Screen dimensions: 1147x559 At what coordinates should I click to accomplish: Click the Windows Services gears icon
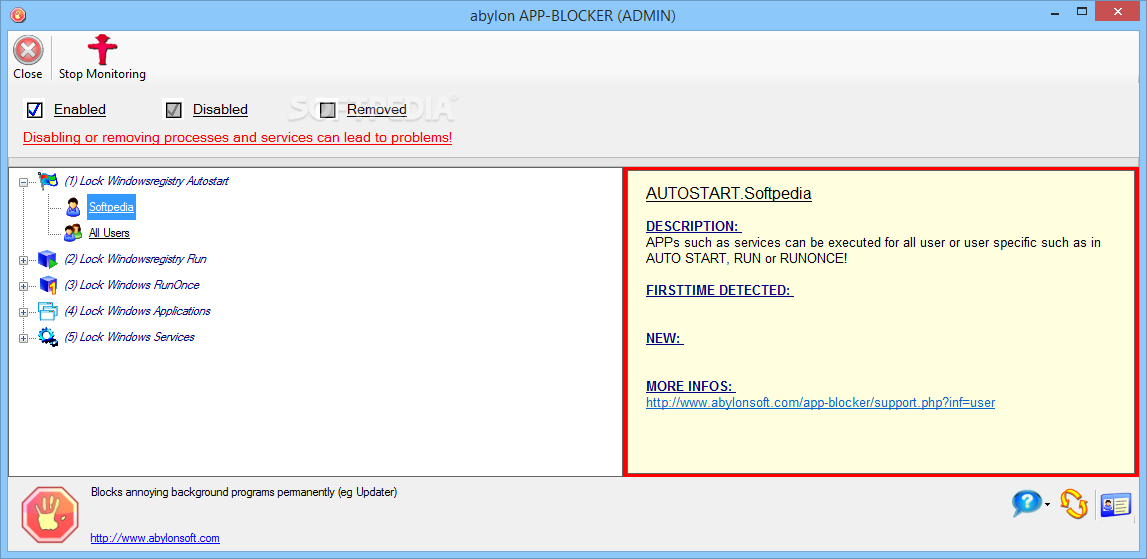click(x=48, y=337)
